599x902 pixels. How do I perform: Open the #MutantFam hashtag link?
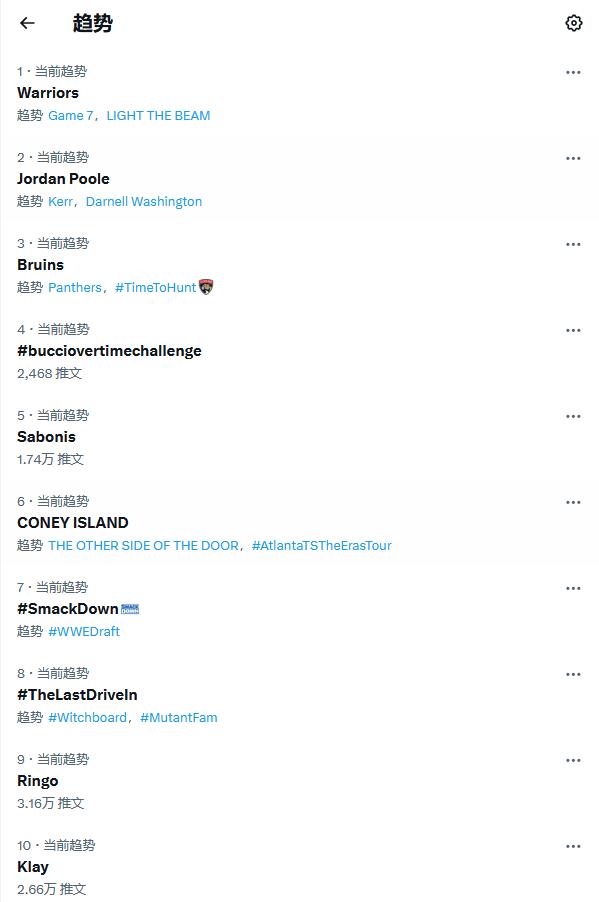coord(179,717)
